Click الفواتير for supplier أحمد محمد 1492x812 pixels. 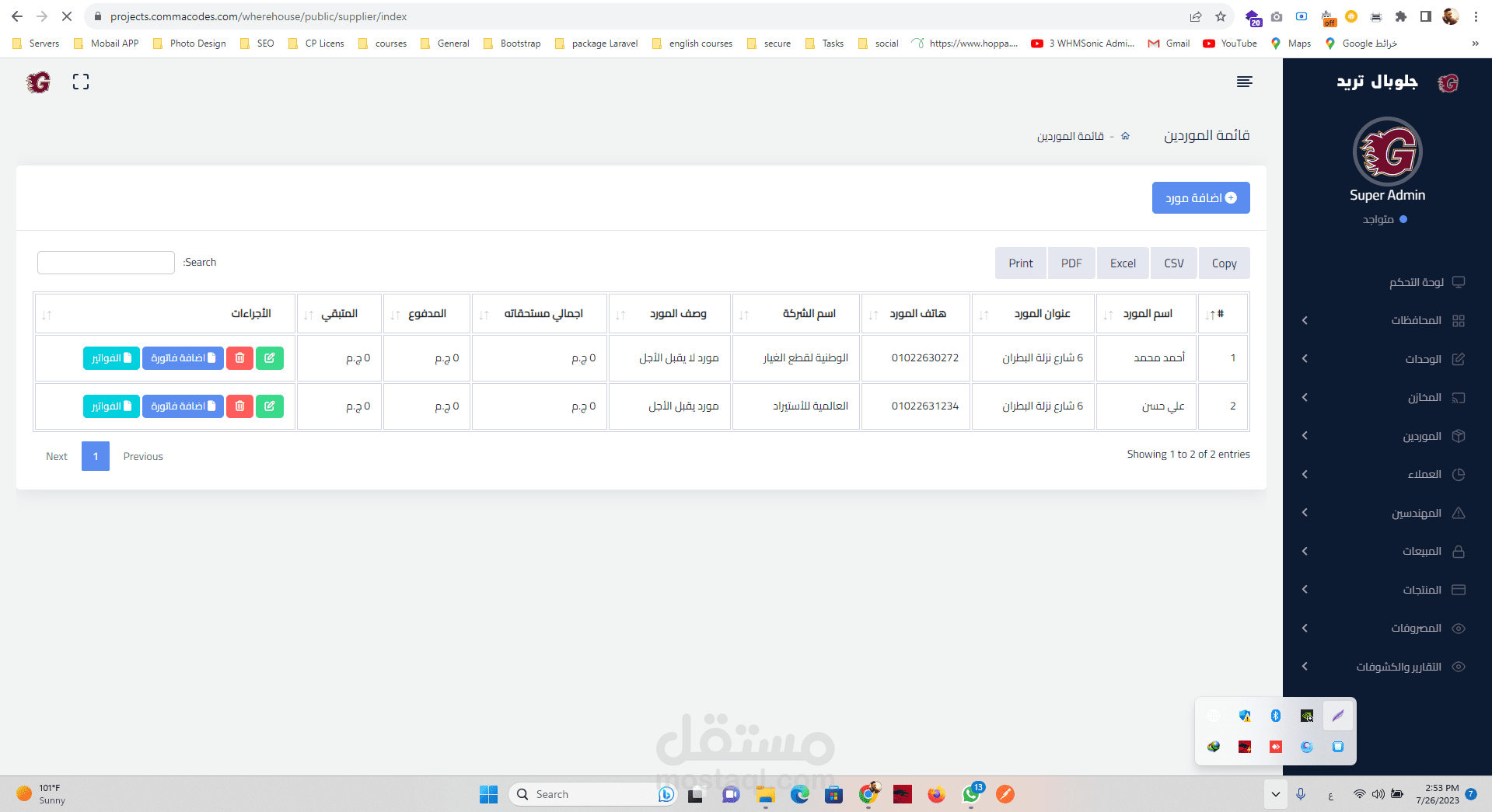[x=111, y=358]
